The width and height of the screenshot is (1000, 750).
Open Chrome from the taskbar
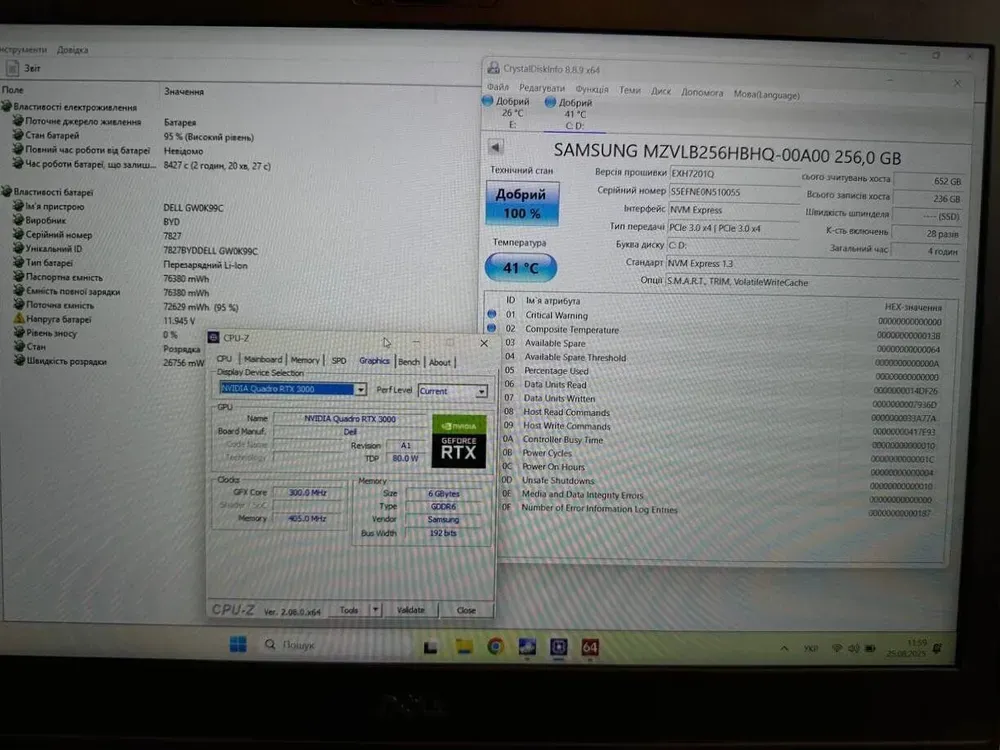pyautogui.click(x=496, y=646)
